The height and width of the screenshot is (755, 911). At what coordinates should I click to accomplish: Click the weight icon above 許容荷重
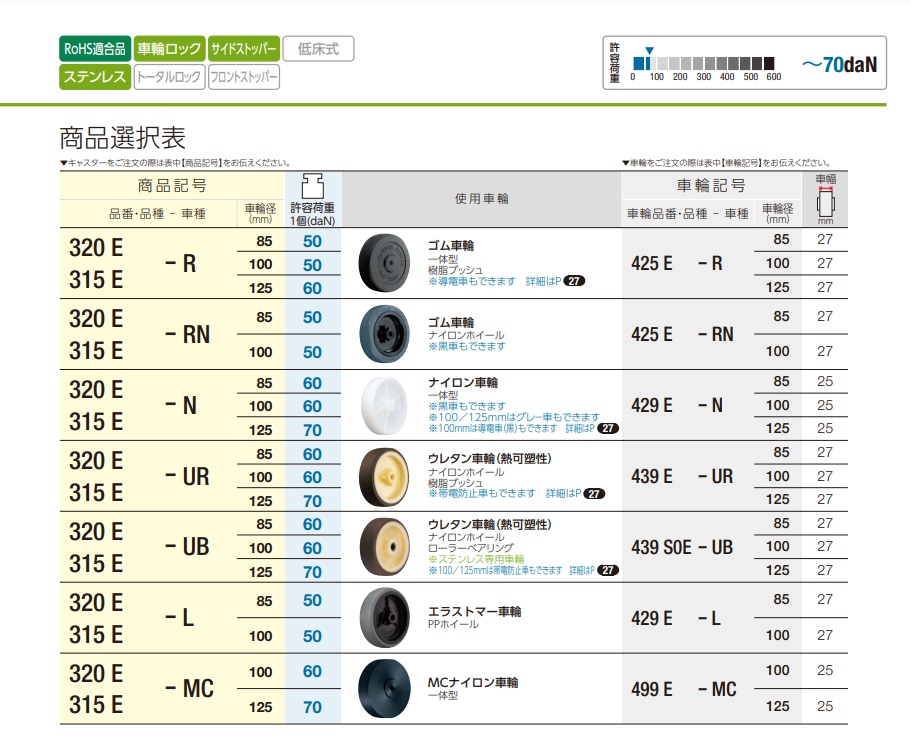click(313, 186)
